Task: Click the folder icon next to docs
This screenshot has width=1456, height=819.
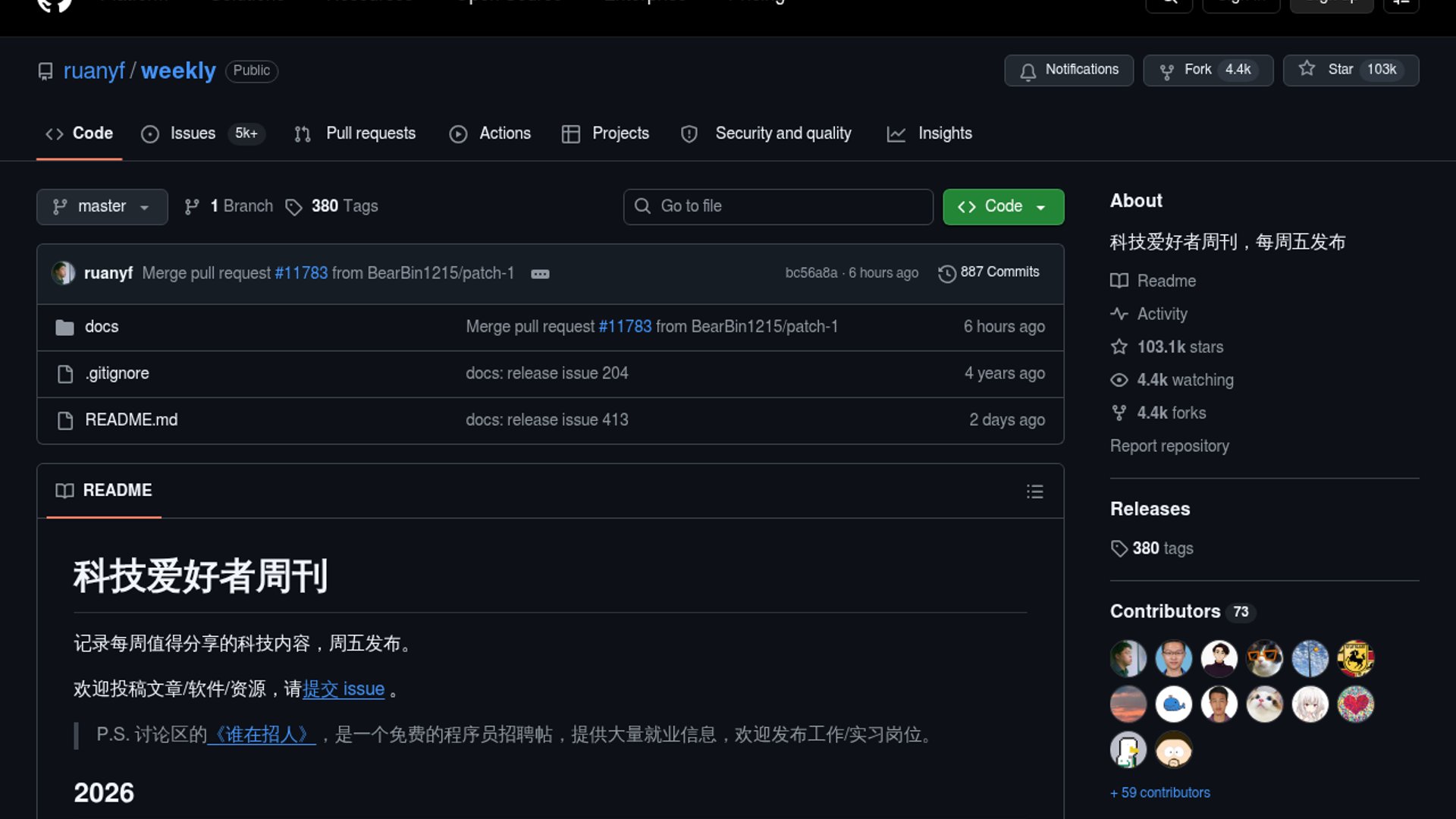Action: [64, 328]
